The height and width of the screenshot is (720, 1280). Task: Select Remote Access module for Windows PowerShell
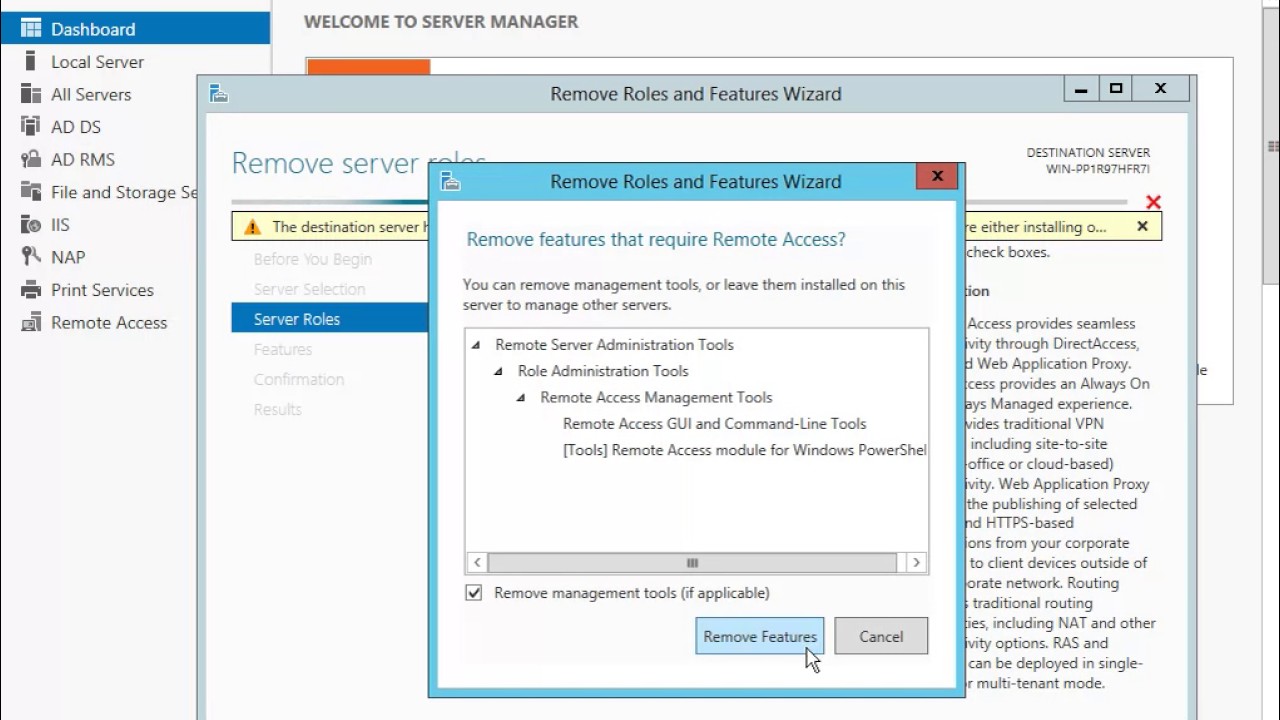(744, 450)
